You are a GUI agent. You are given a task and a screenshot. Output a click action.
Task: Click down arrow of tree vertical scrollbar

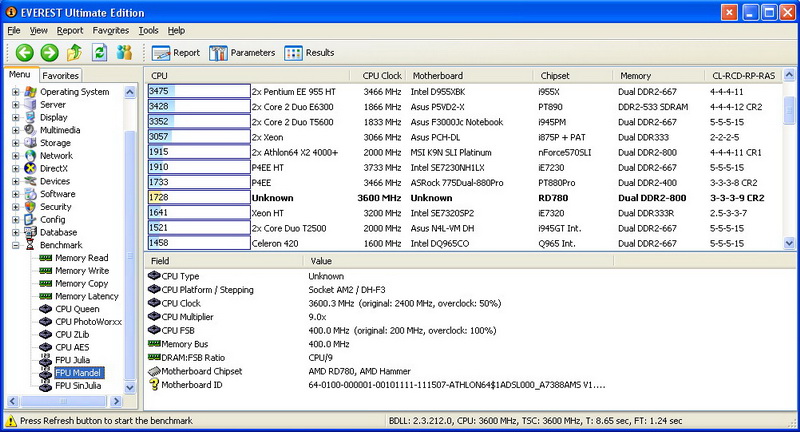130,388
